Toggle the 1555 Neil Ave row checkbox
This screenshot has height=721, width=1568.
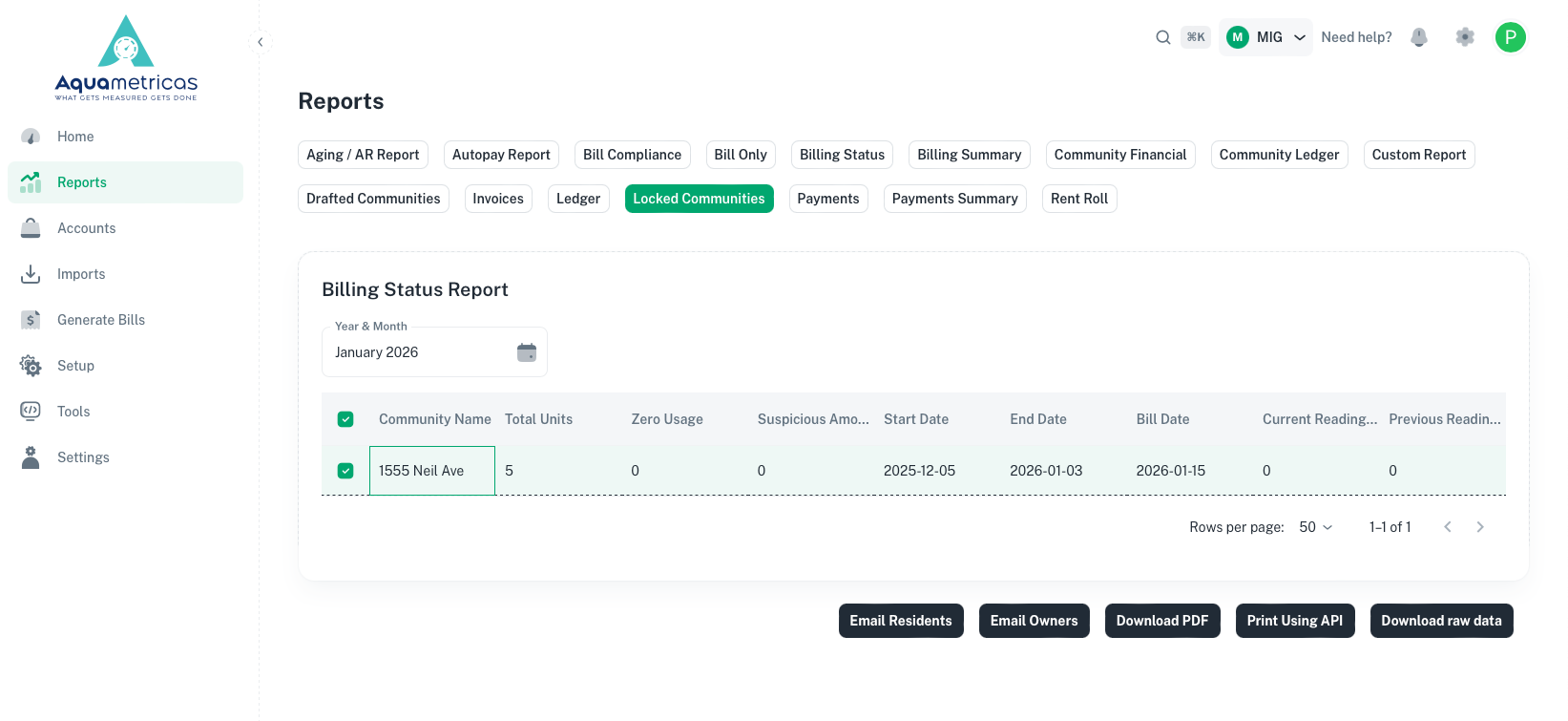click(x=345, y=471)
